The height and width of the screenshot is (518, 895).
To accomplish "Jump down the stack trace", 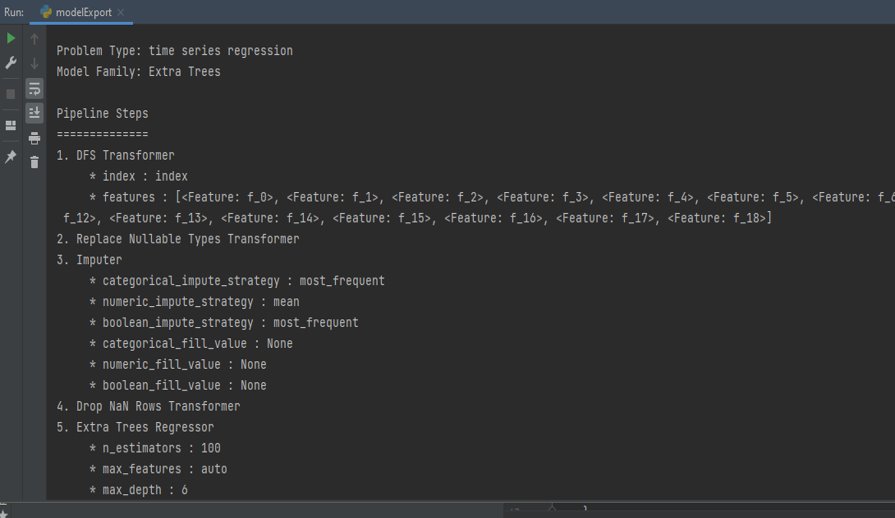I will (34, 63).
